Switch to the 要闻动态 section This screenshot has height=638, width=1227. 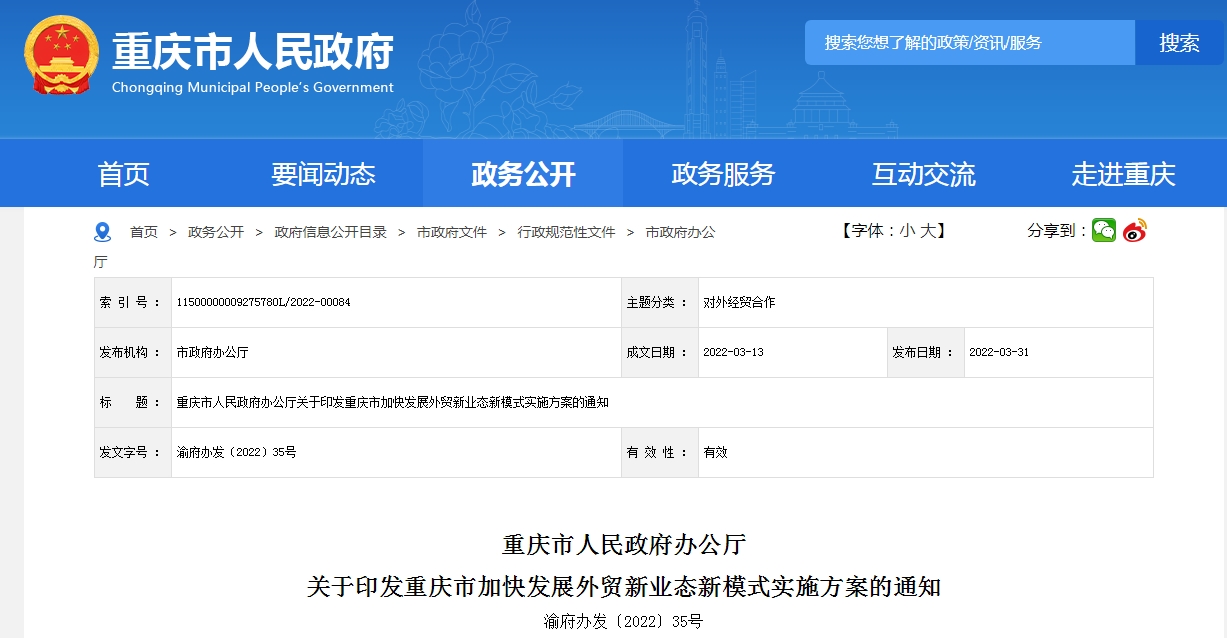point(321,173)
